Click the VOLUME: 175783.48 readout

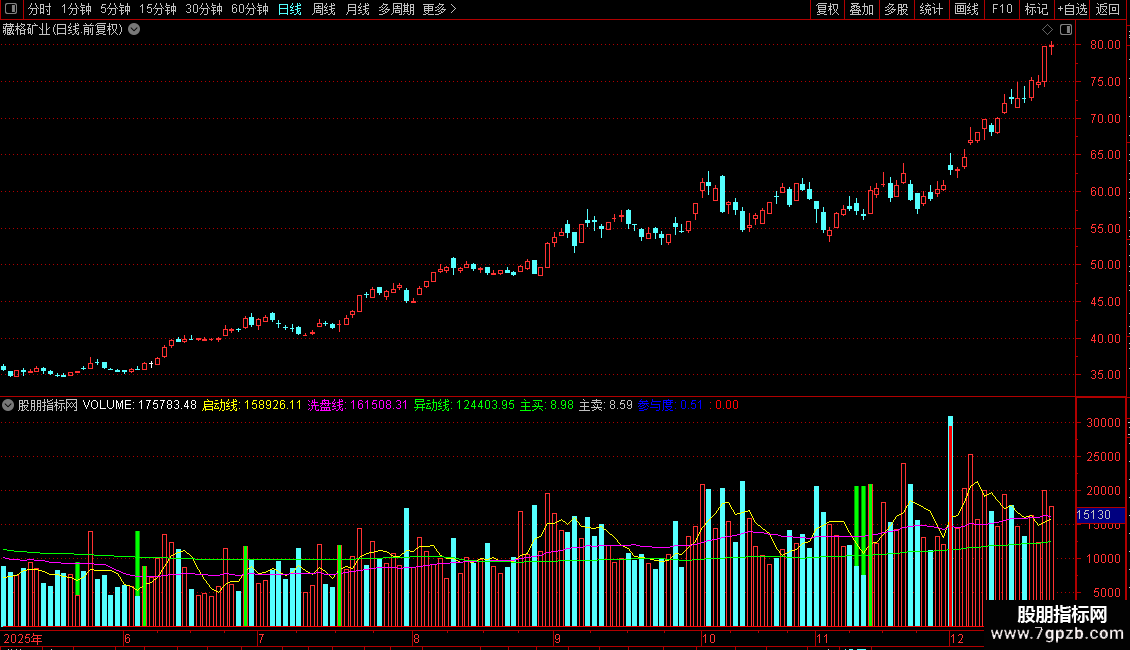pos(140,405)
